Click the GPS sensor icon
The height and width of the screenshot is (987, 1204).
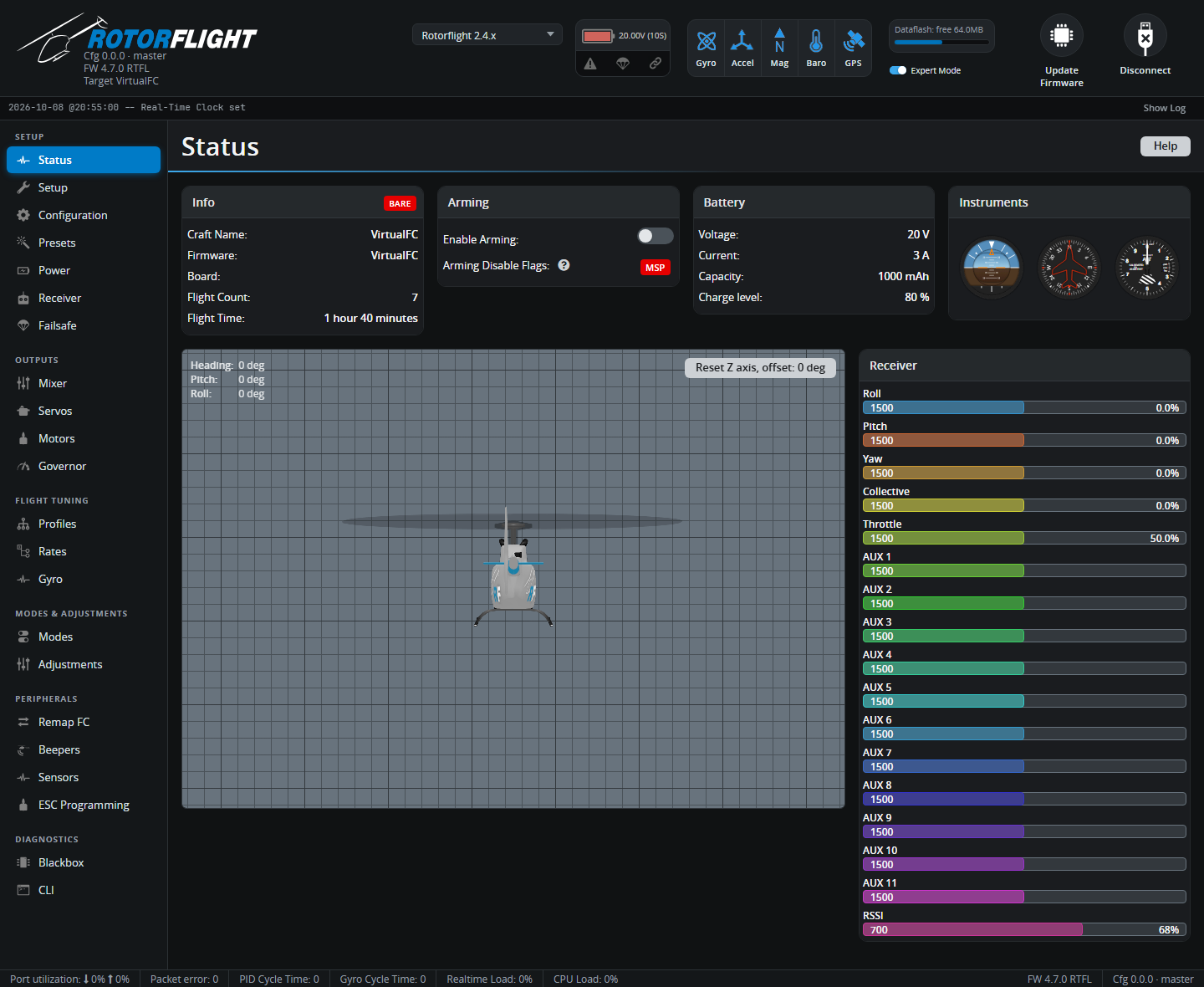click(x=853, y=41)
